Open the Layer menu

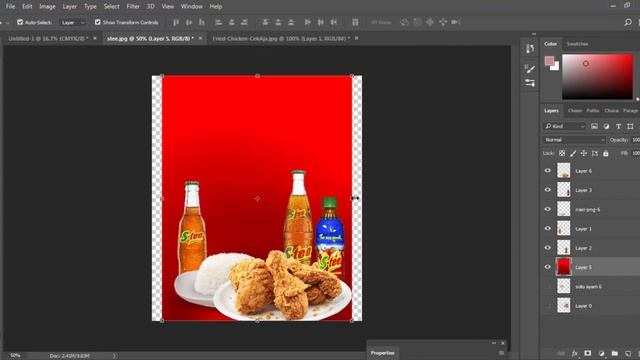tap(69, 7)
